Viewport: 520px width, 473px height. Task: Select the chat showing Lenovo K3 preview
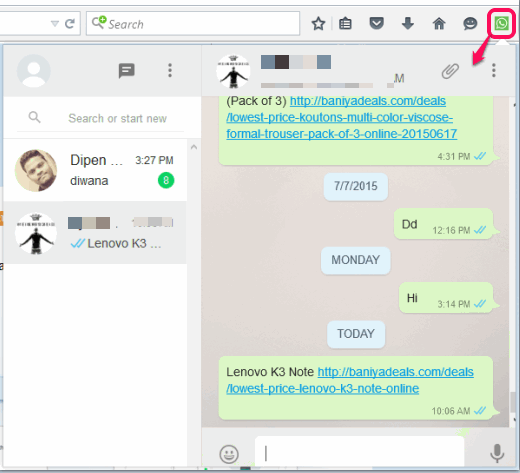point(95,233)
